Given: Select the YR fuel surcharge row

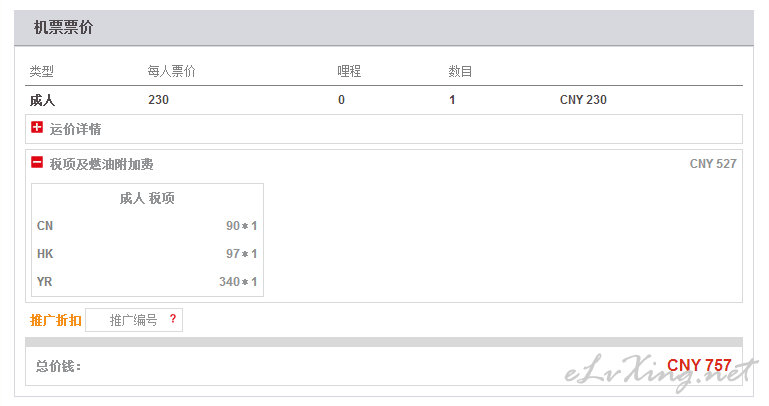Looking at the screenshot, I should click(x=147, y=282).
